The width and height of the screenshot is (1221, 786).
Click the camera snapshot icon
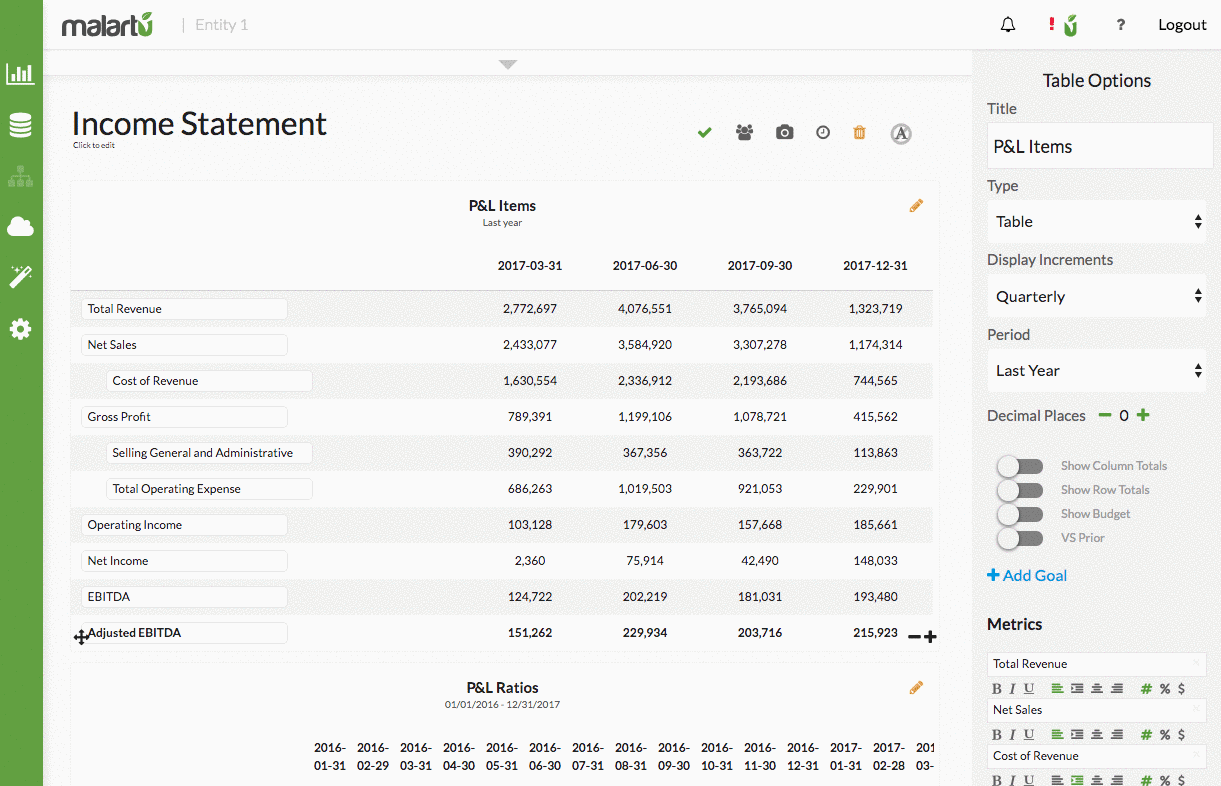click(x=785, y=132)
